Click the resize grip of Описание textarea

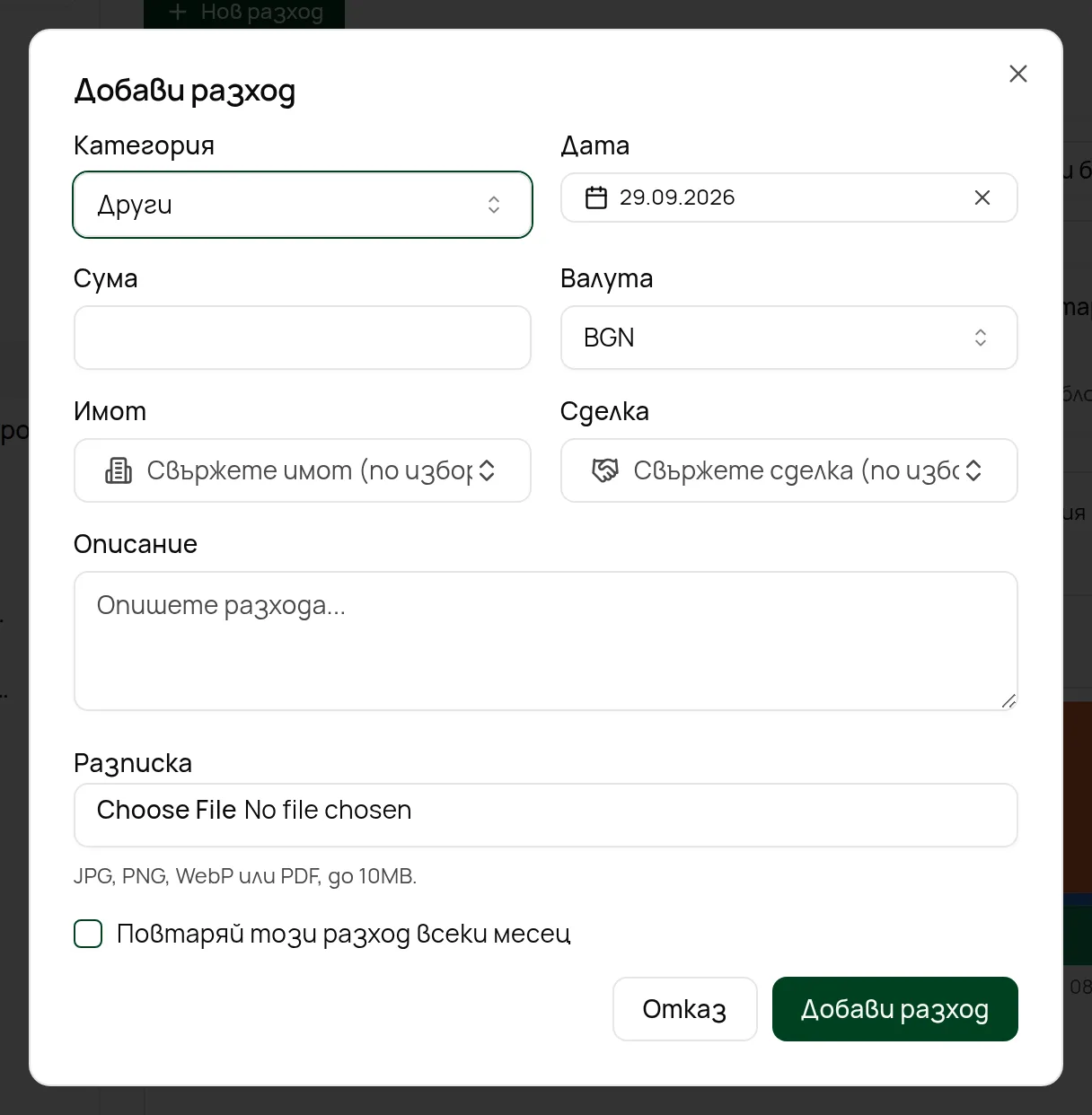1008,701
